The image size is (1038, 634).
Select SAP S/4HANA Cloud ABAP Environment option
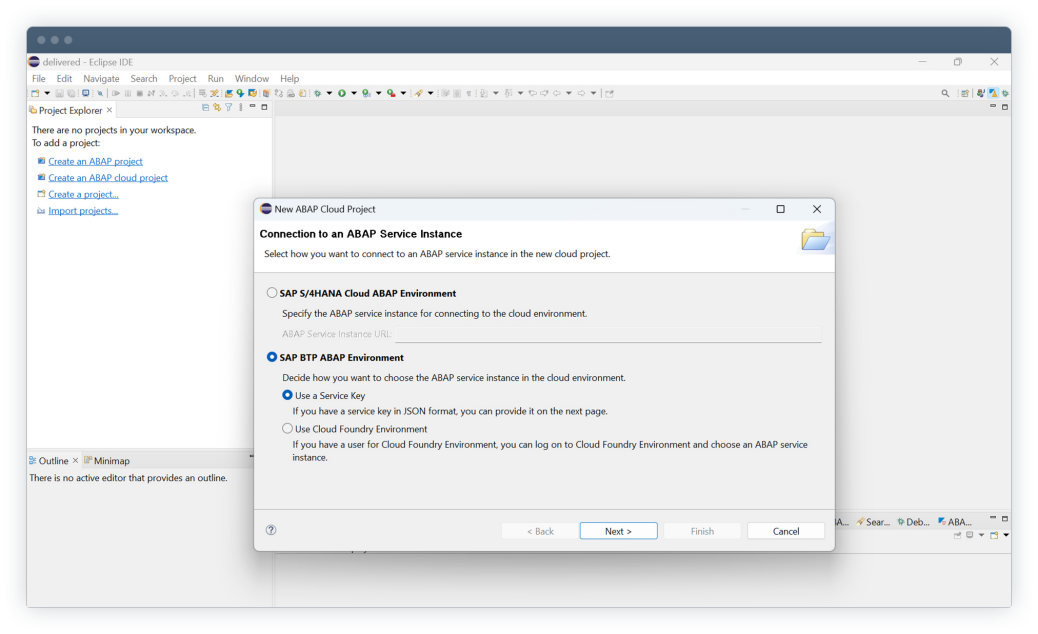(272, 294)
